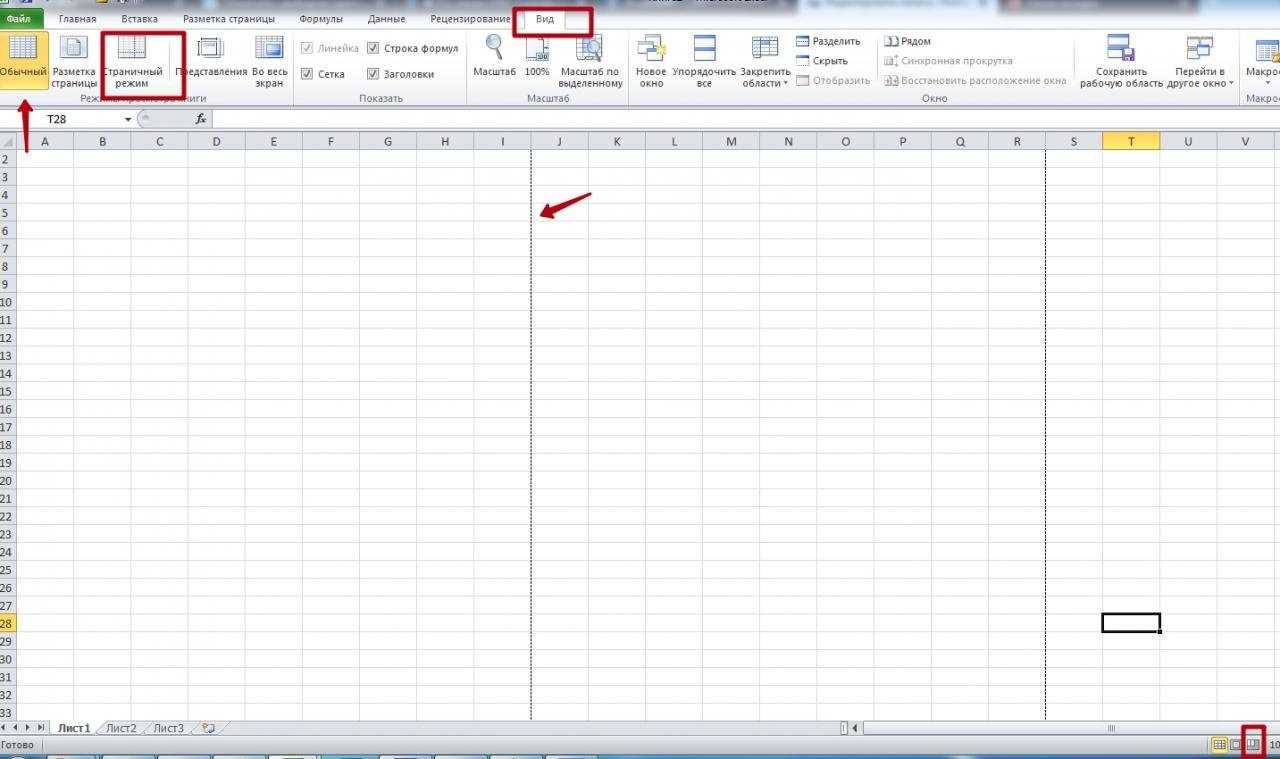The width and height of the screenshot is (1280, 759).
Task: Open the Файл tab
Action: click(18, 19)
